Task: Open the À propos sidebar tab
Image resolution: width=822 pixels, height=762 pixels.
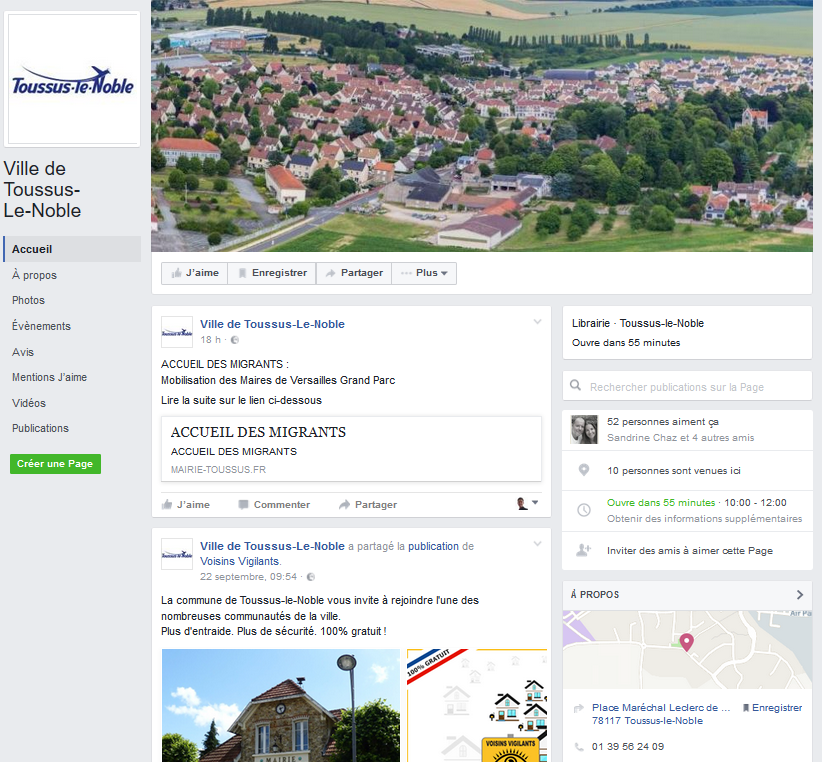Action: tap(34, 275)
